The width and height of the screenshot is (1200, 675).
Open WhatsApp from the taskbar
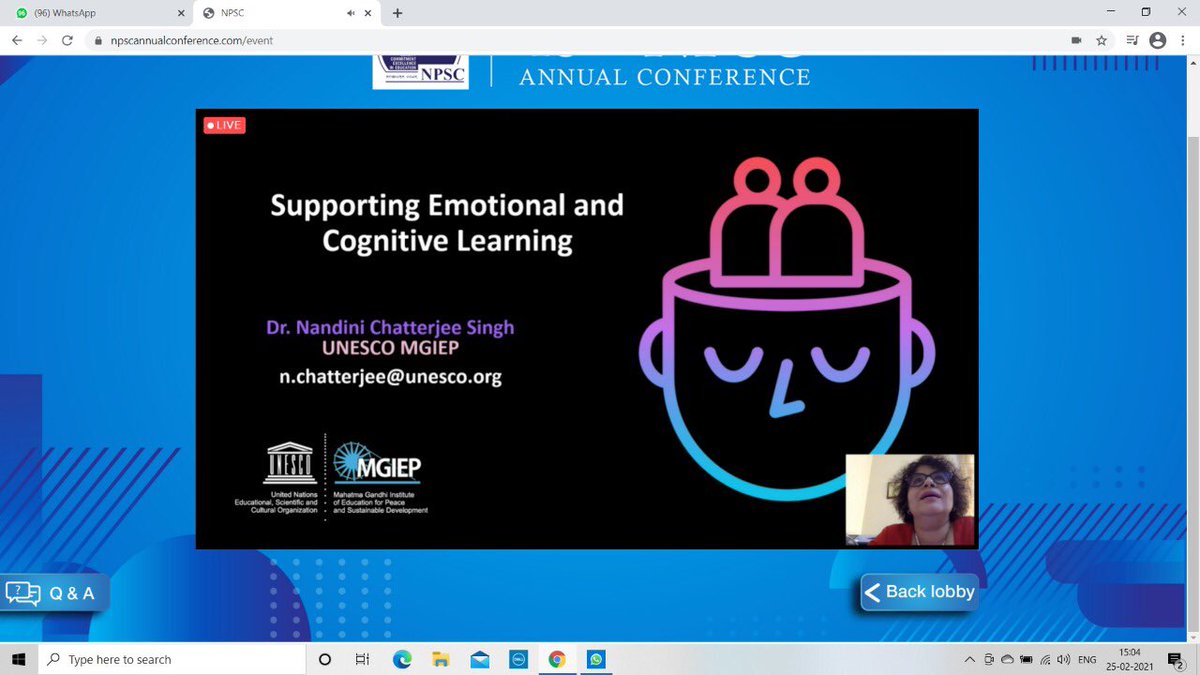(596, 660)
